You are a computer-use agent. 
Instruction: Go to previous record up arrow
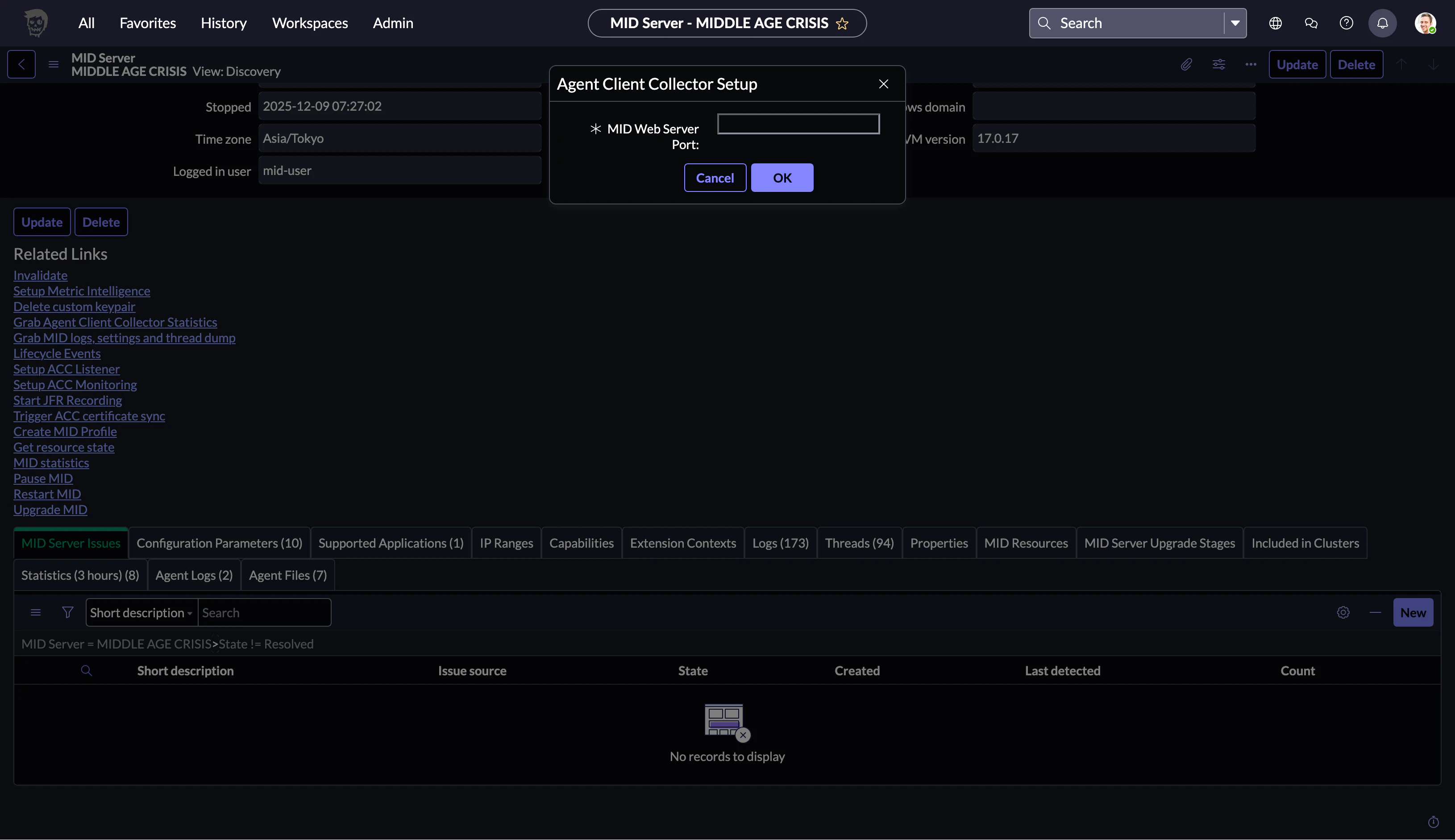tap(1401, 64)
